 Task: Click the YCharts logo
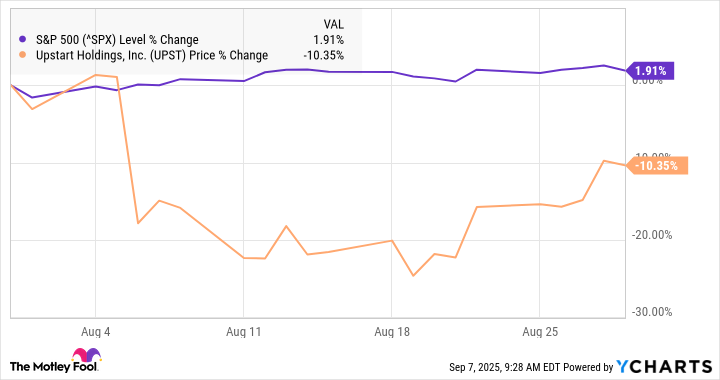point(664,367)
